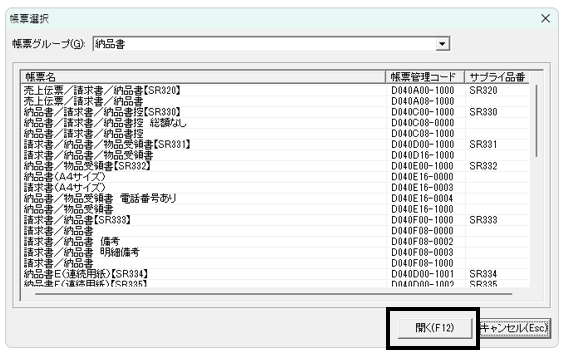Viewport: 571px width, 363px height.
Task: Select 納品書/物品受領書 電話番号あり
Action: [275, 198]
